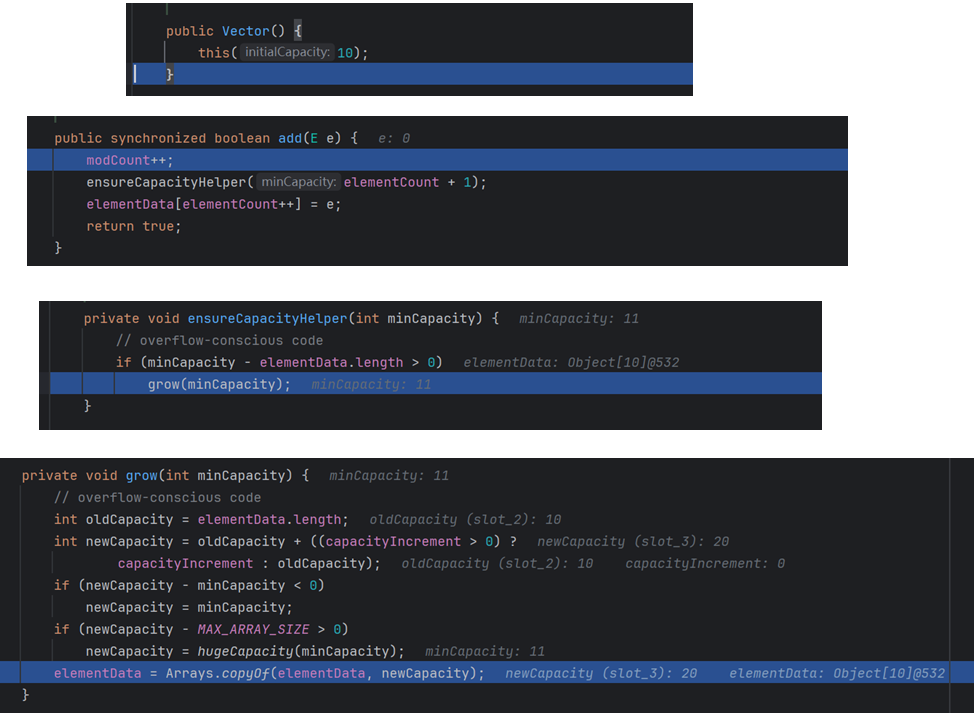Image resolution: width=974 pixels, height=714 pixels.
Task: Click the 'newCapacity (slot_3): 20' hint beside int newCapacity
Action: 633,542
